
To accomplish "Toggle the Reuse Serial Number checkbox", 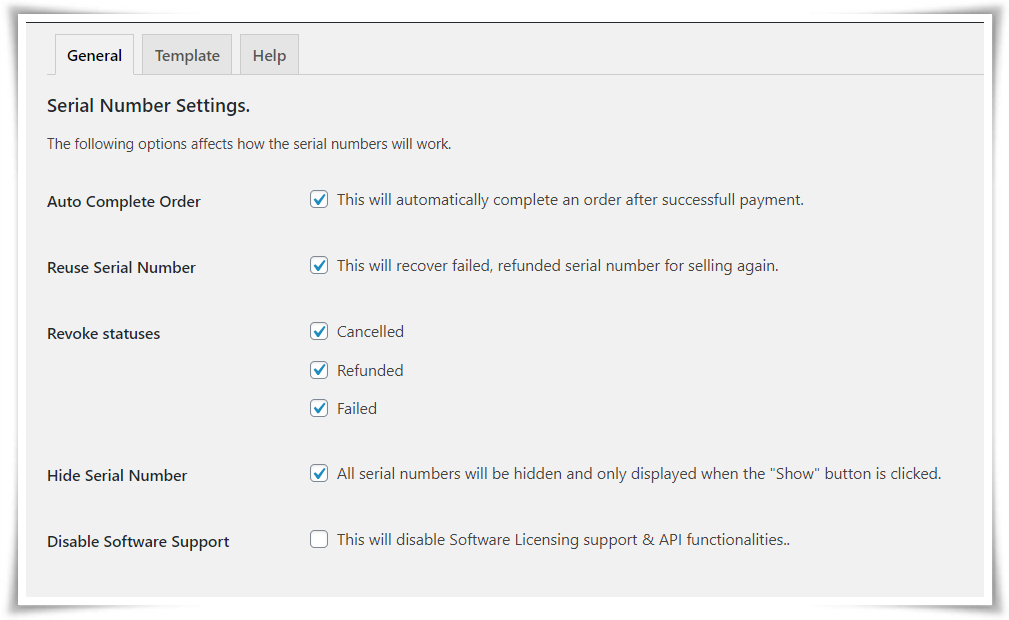I will 319,265.
